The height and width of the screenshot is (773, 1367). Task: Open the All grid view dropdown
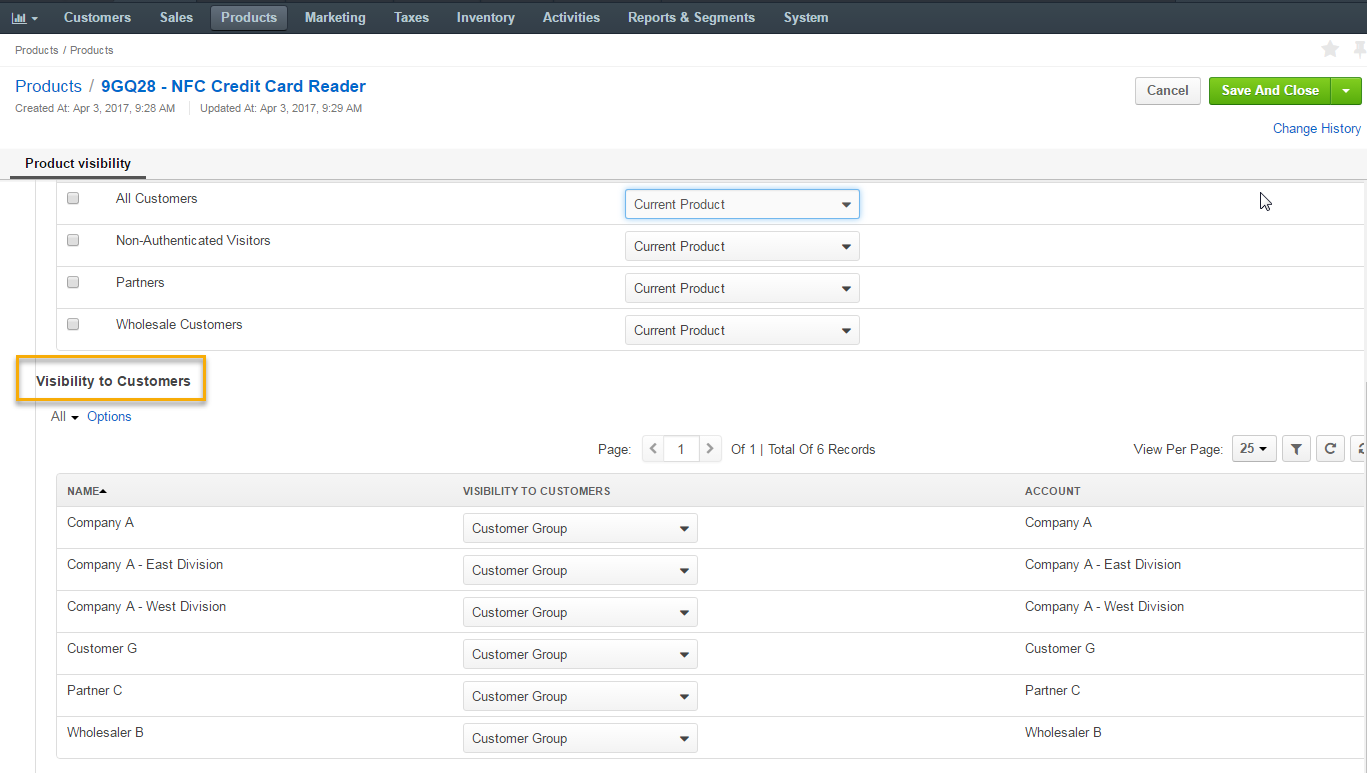click(65, 417)
